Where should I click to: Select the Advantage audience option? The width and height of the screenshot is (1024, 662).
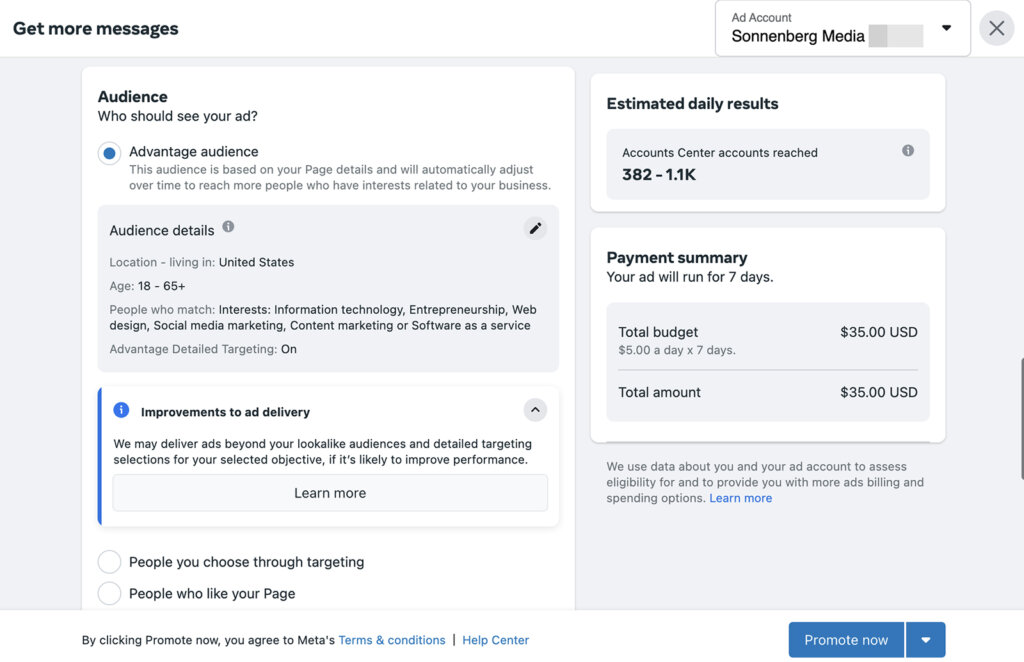coord(110,152)
